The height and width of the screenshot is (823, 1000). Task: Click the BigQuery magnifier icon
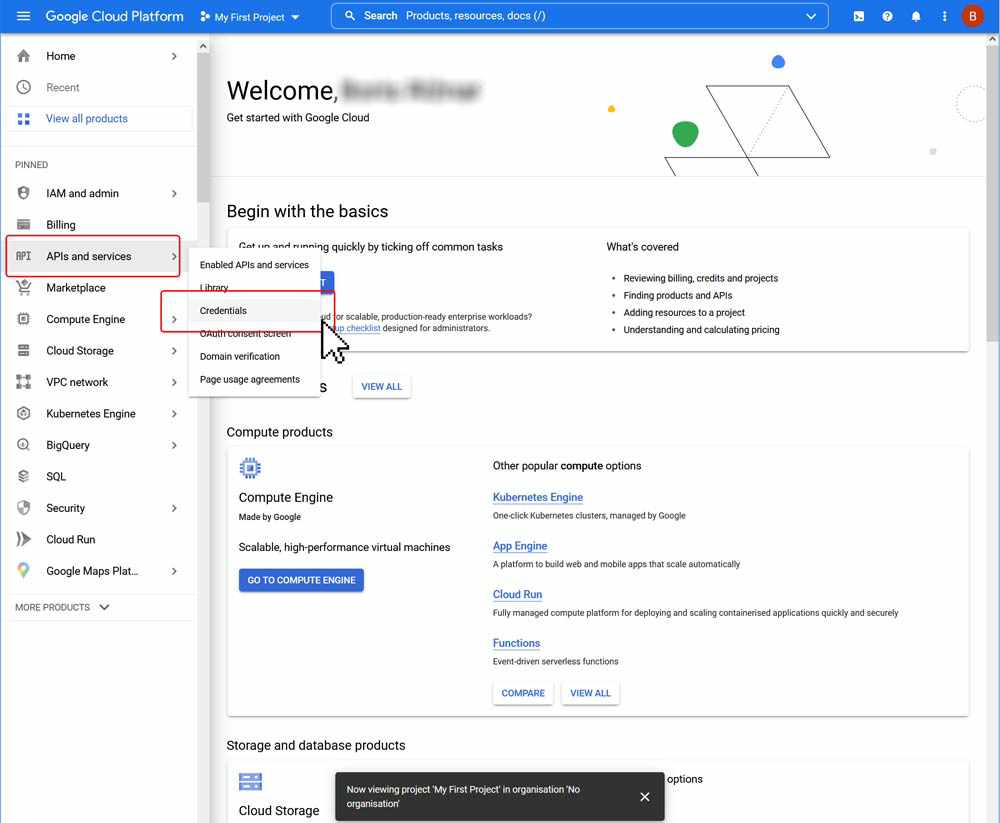pos(24,445)
